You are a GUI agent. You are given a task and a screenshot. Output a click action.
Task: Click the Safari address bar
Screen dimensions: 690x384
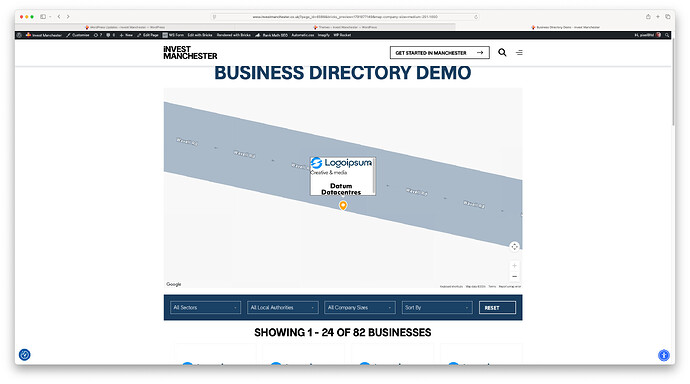point(345,17)
